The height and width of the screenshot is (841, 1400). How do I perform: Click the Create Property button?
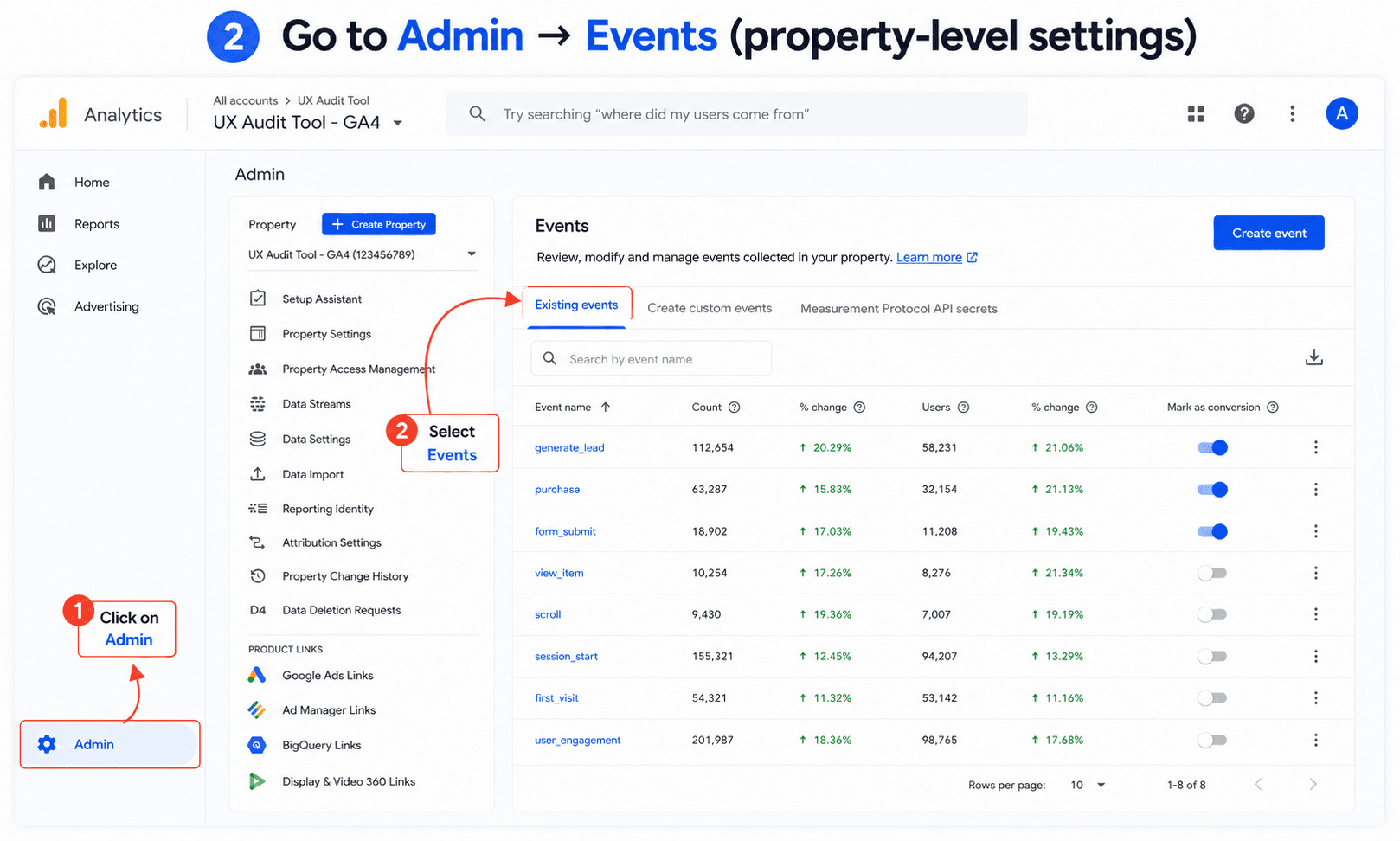379,224
